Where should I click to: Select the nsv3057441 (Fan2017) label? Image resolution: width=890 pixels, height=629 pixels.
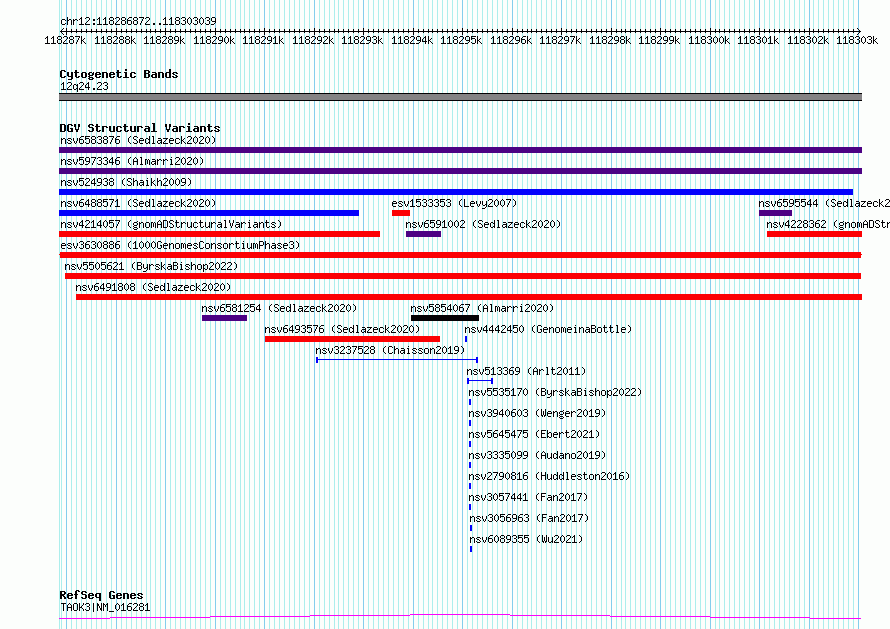click(528, 497)
